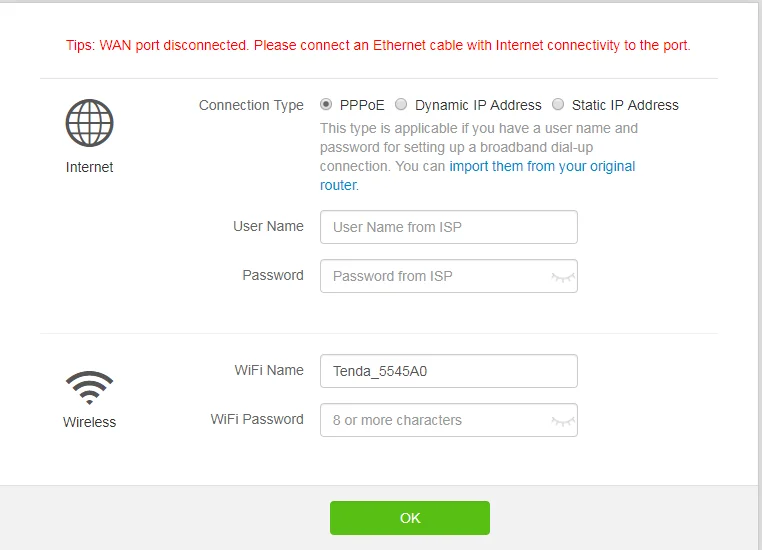Click the Wireless caption under WiFi icon
The height and width of the screenshot is (550, 762).
[89, 422]
